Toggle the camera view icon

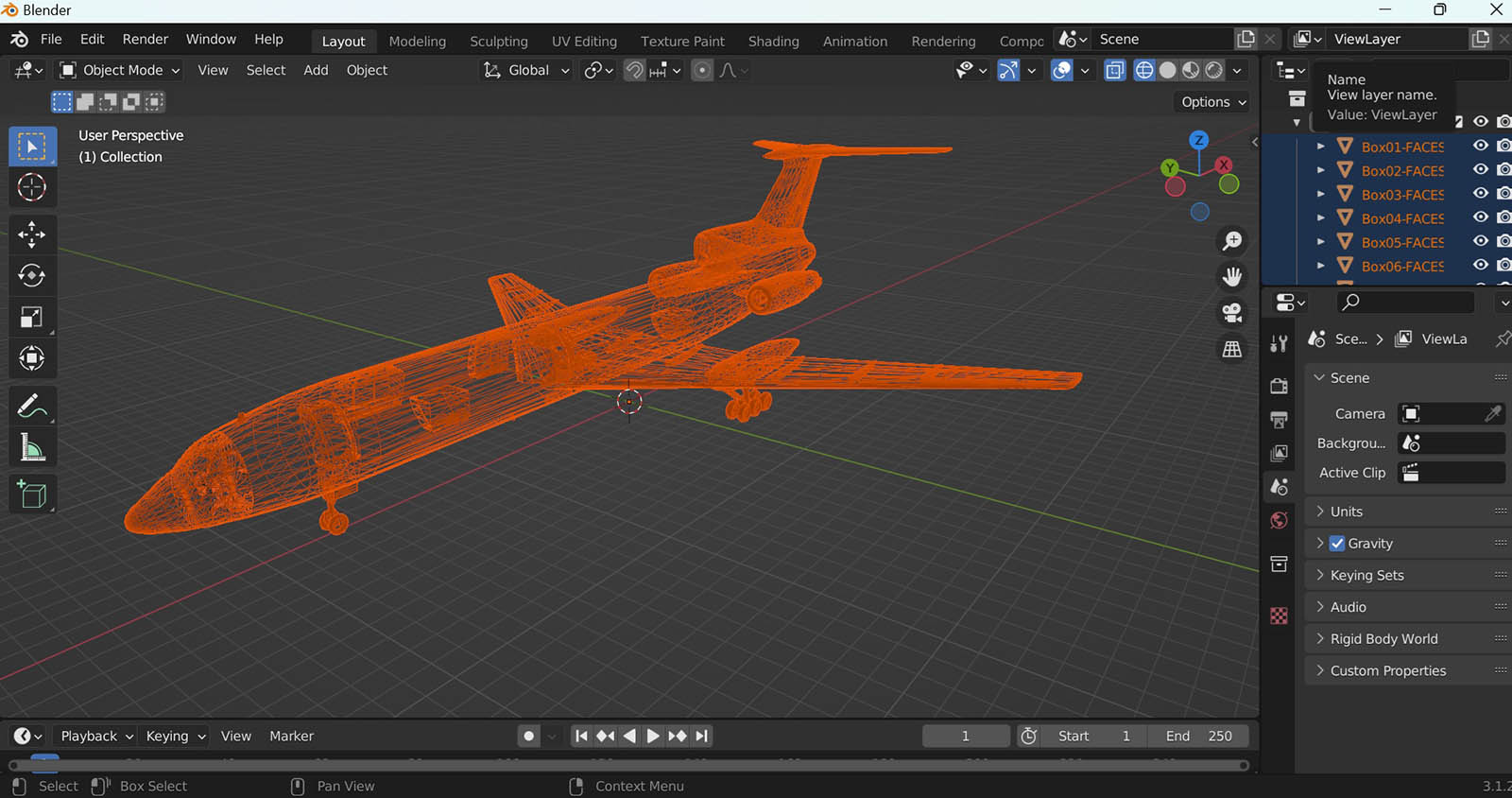coord(1231,312)
